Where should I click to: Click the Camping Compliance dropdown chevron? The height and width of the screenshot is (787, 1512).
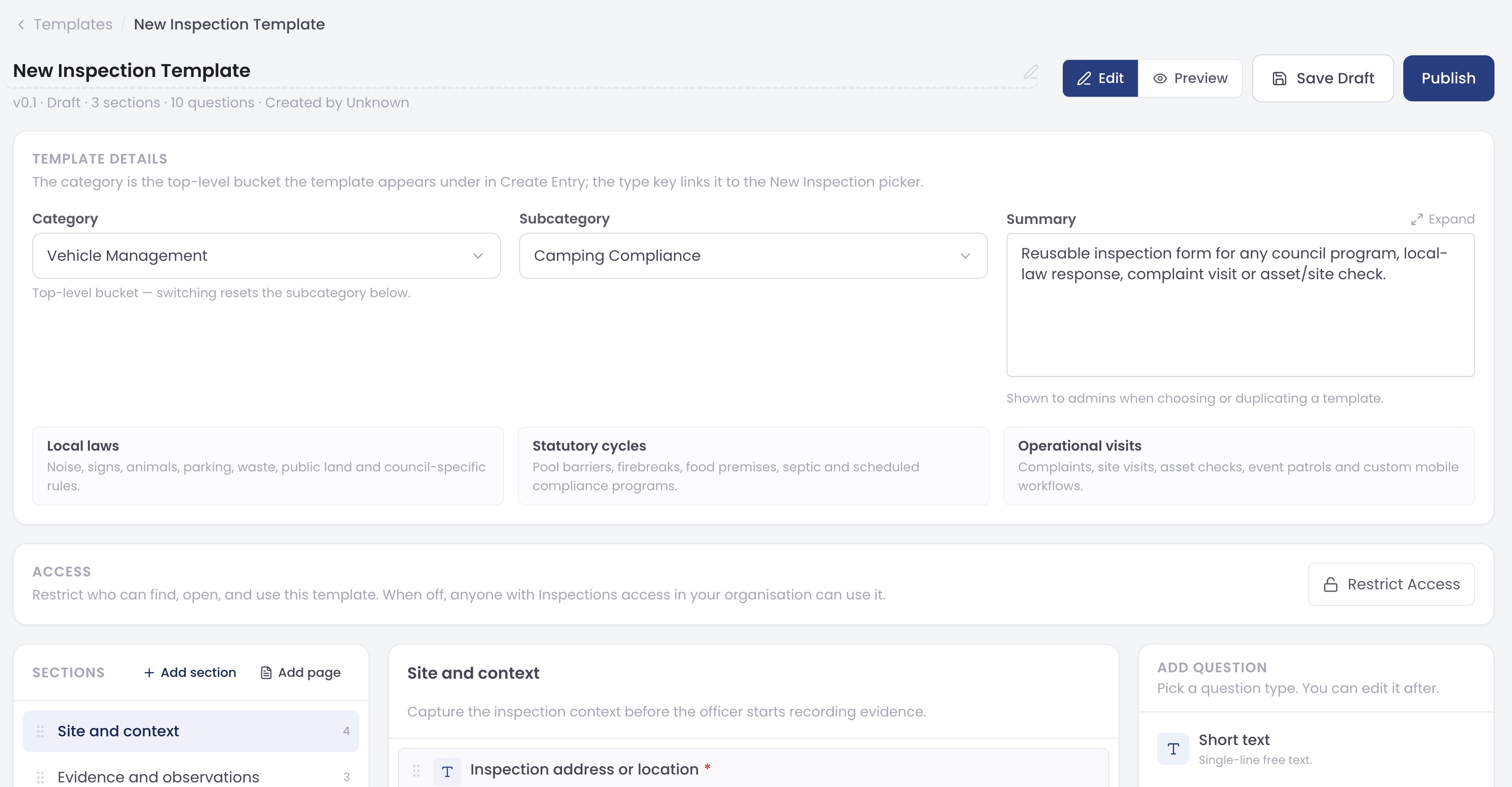tap(965, 256)
